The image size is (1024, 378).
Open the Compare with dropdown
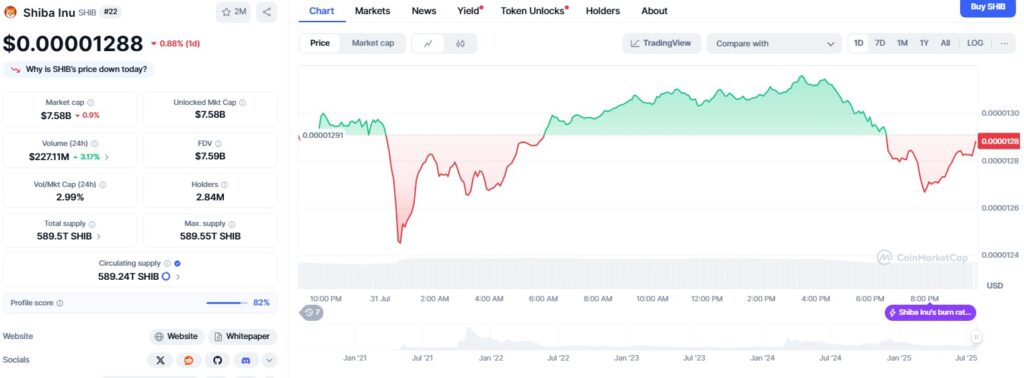click(x=774, y=44)
